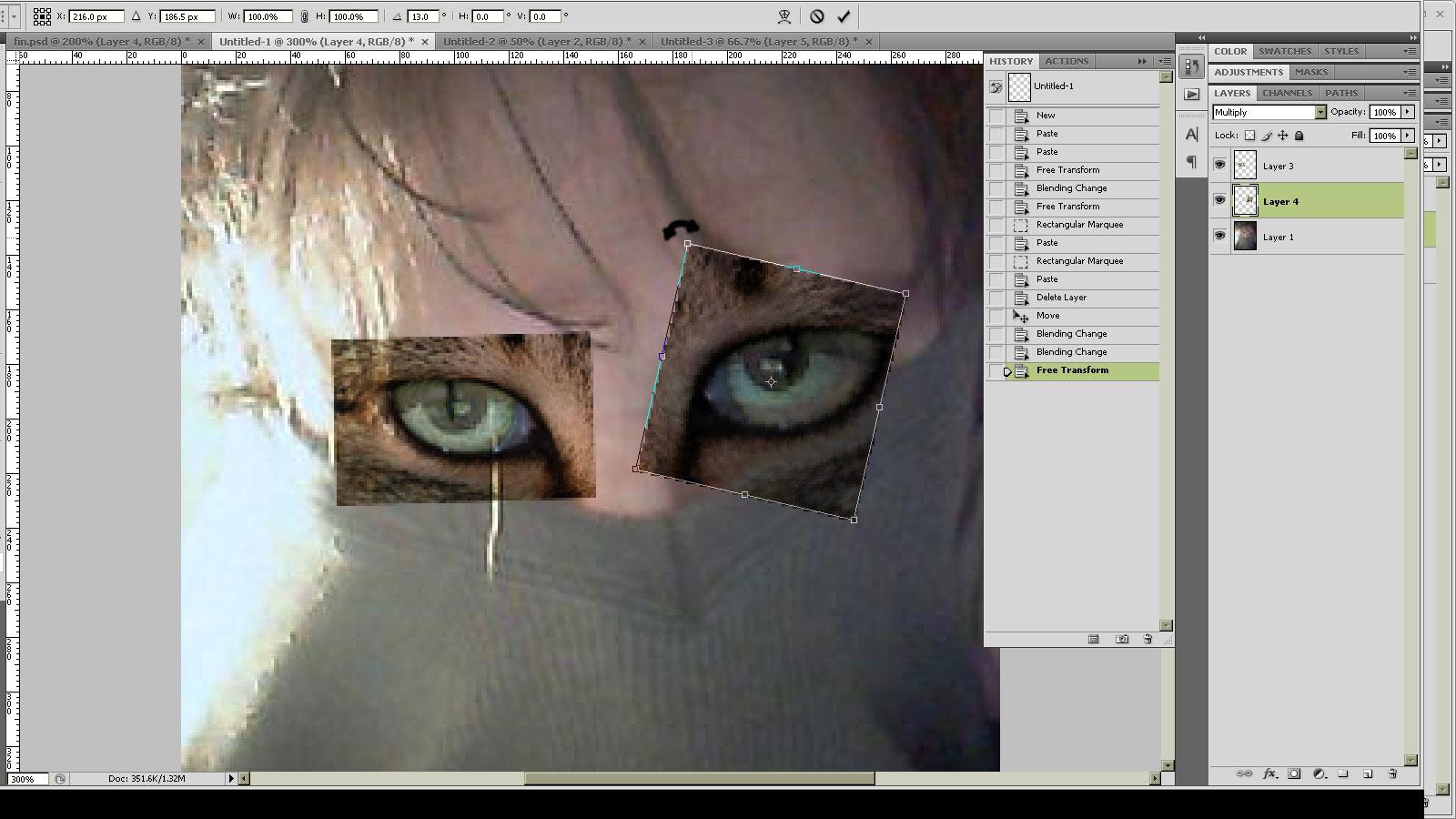The image size is (1456, 819).
Task: Open tool preset picker dropdown arrow
Action: tap(15, 16)
